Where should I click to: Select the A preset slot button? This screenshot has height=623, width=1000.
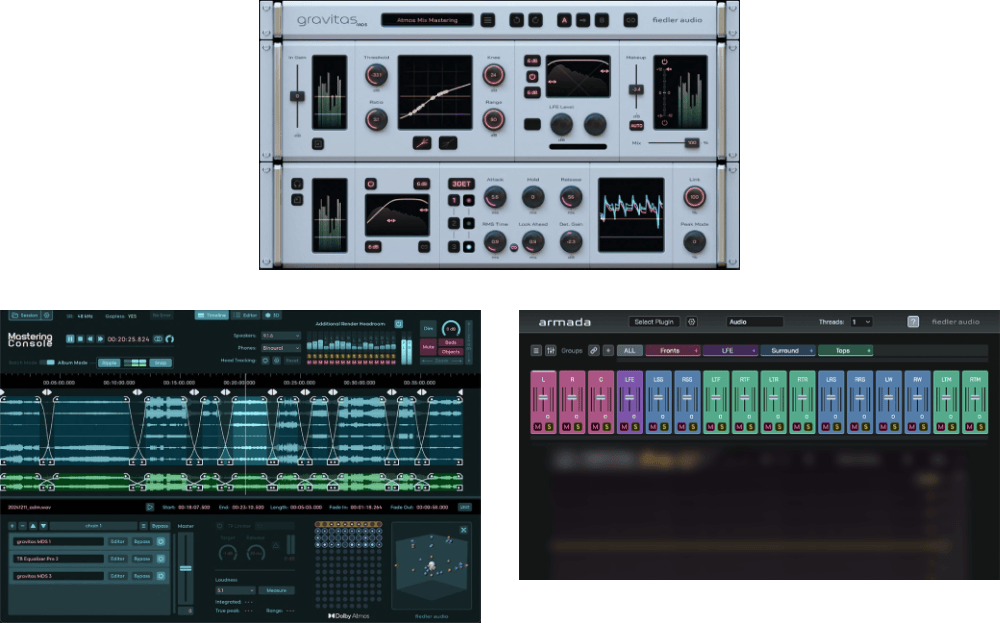click(x=564, y=19)
